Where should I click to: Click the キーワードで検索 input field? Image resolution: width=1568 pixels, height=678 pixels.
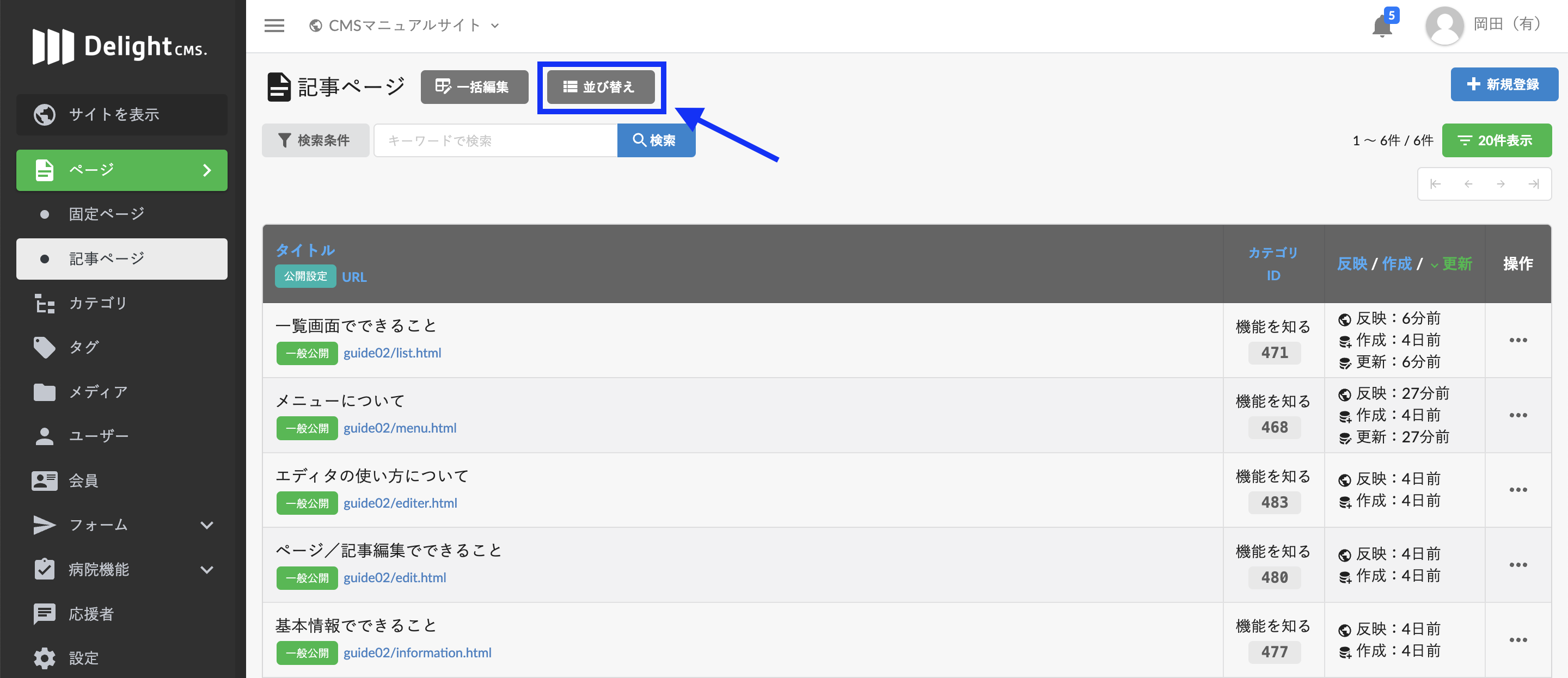495,140
